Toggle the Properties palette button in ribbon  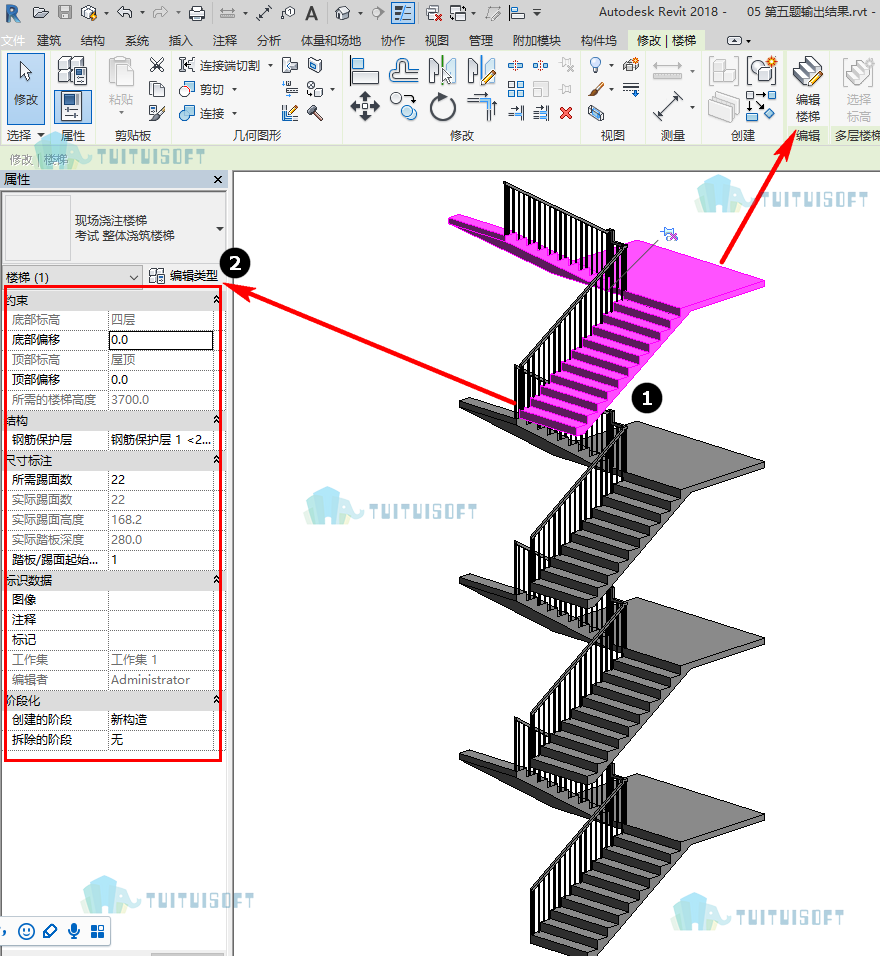73,107
